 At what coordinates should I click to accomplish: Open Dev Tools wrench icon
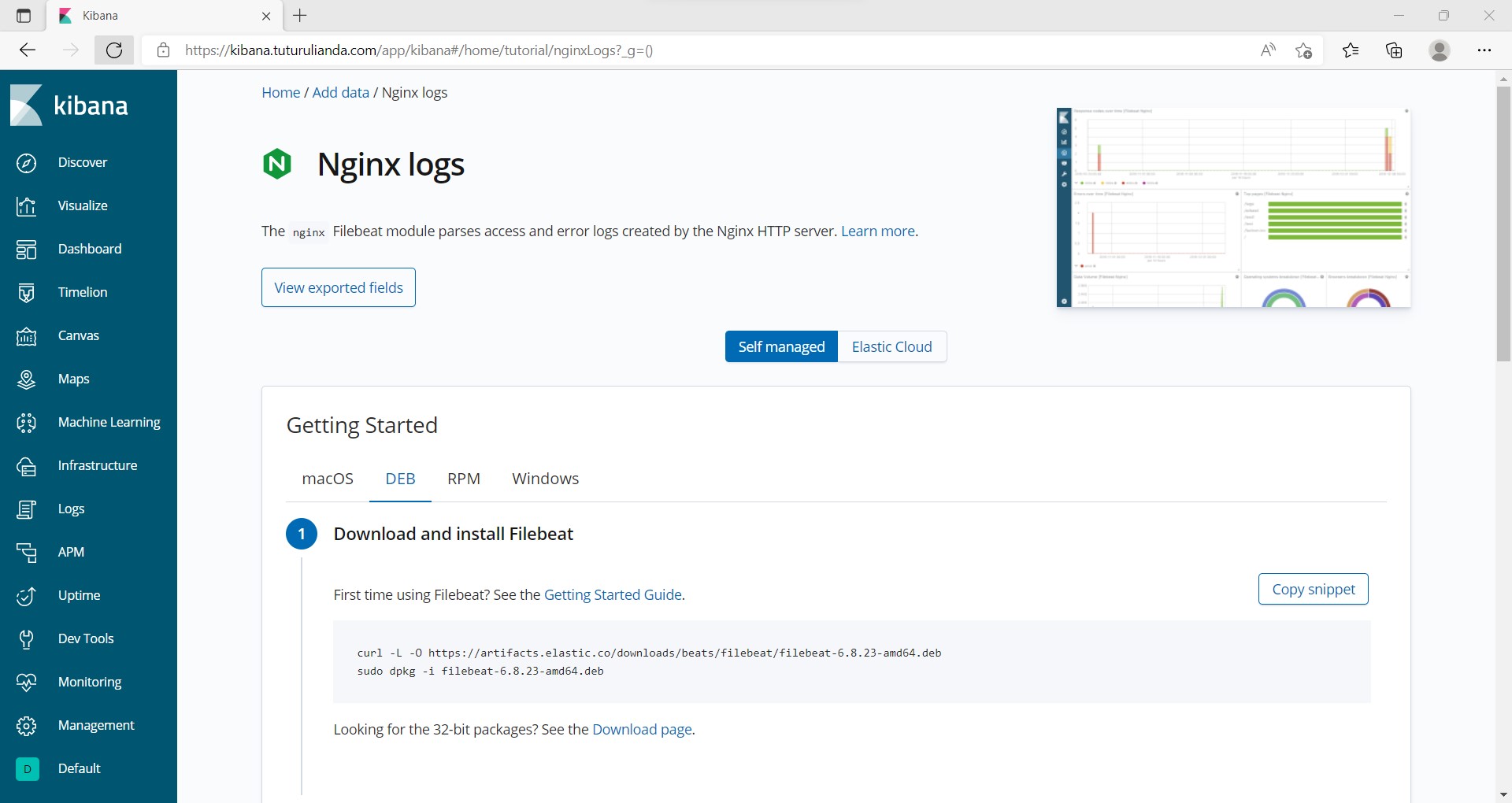point(27,639)
